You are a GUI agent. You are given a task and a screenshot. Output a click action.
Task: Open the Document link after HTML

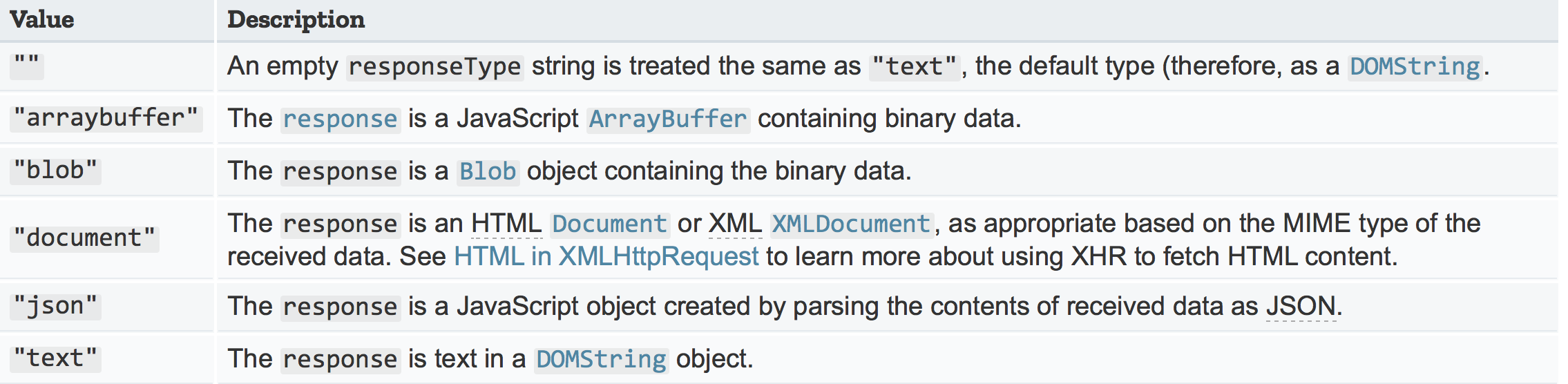click(609, 224)
